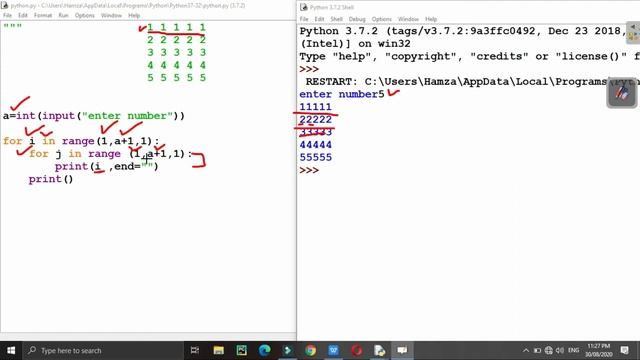The width and height of the screenshot is (640, 360).
Task: Click the volume tray icon
Action: [560, 350]
